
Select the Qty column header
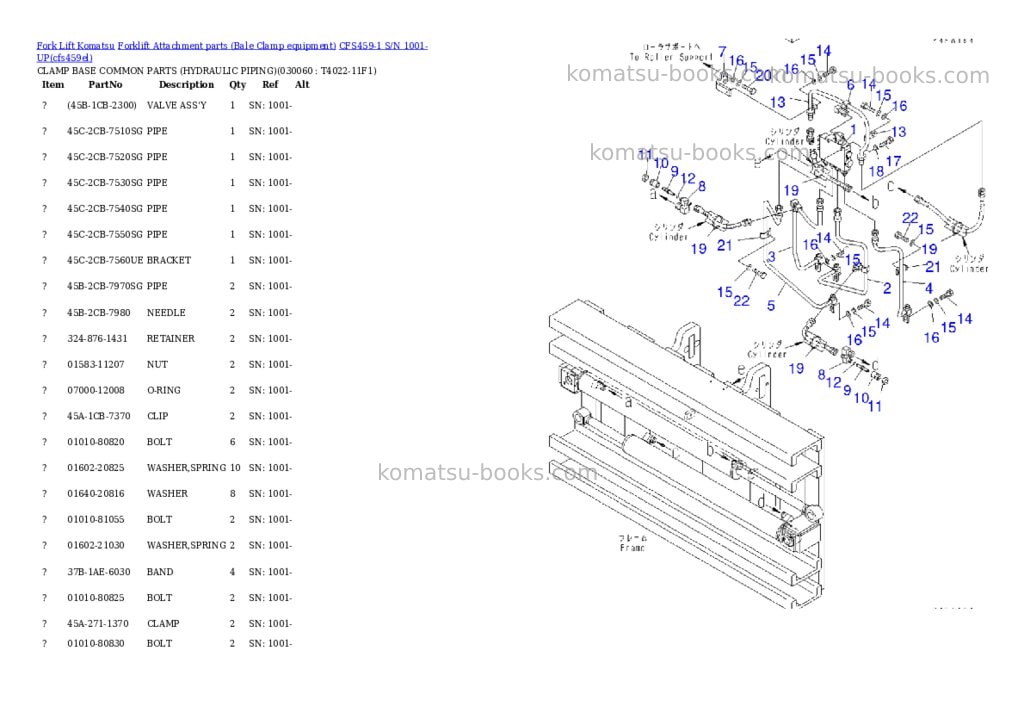click(x=238, y=85)
